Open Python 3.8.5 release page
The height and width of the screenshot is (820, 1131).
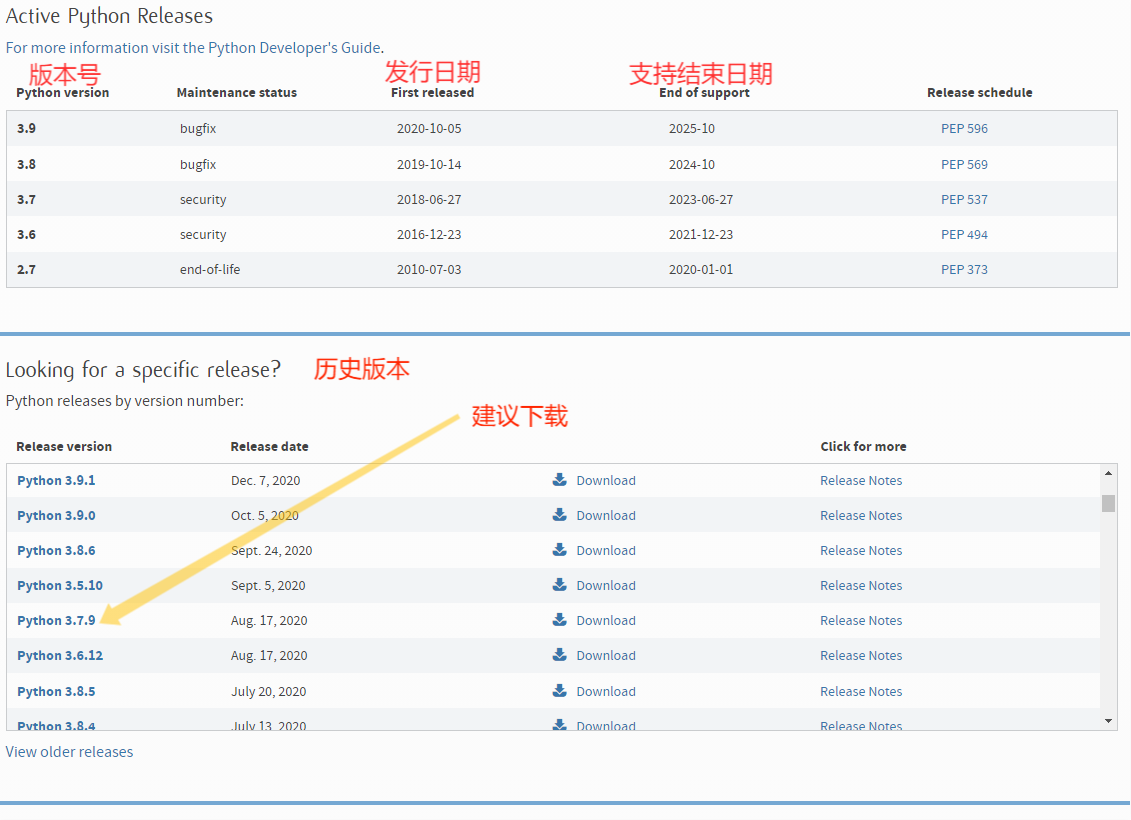56,692
